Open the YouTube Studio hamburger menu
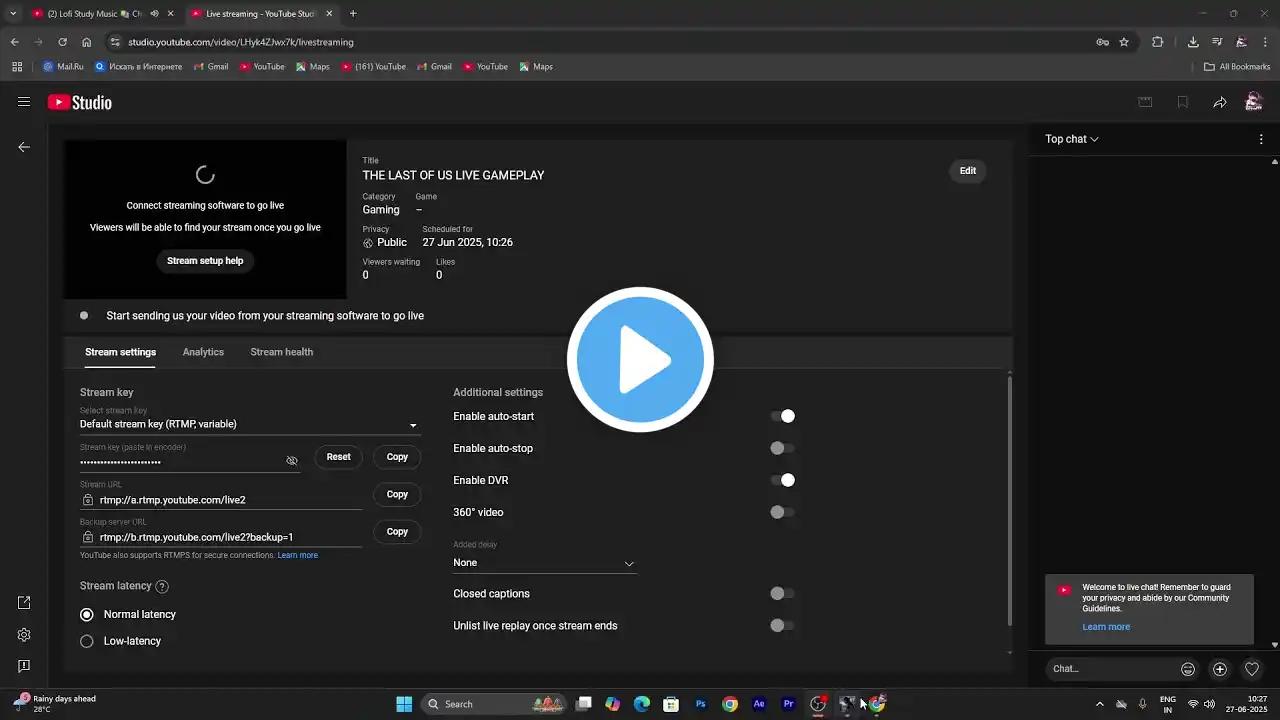Viewport: 1280px width, 720px height. pyautogui.click(x=24, y=102)
